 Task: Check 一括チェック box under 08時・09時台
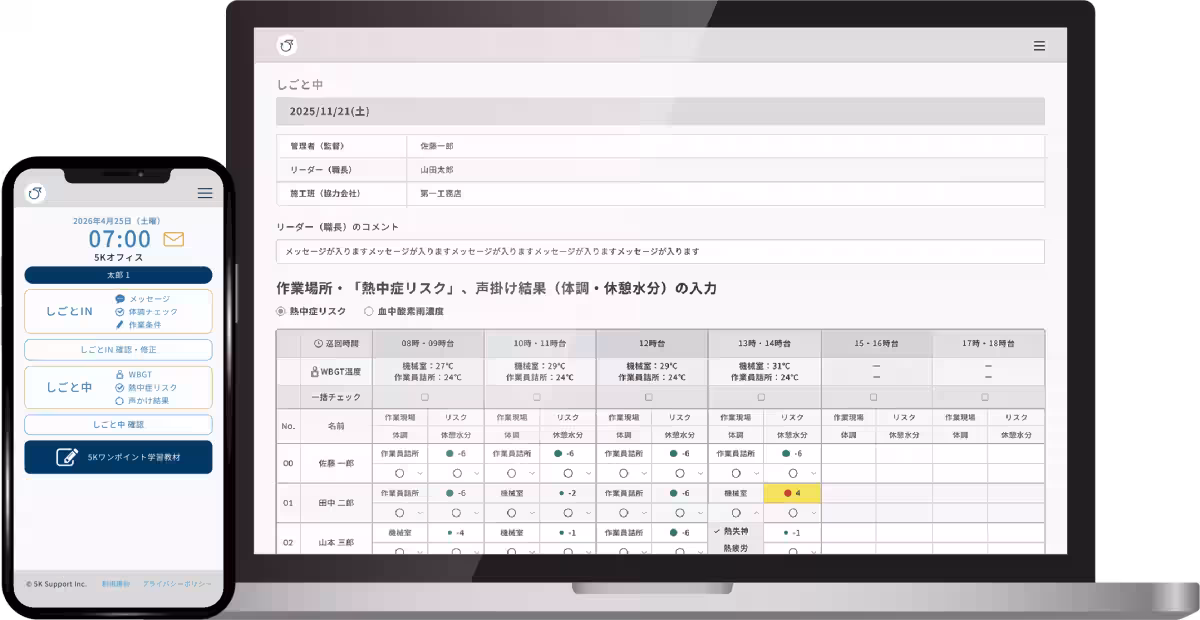click(425, 397)
